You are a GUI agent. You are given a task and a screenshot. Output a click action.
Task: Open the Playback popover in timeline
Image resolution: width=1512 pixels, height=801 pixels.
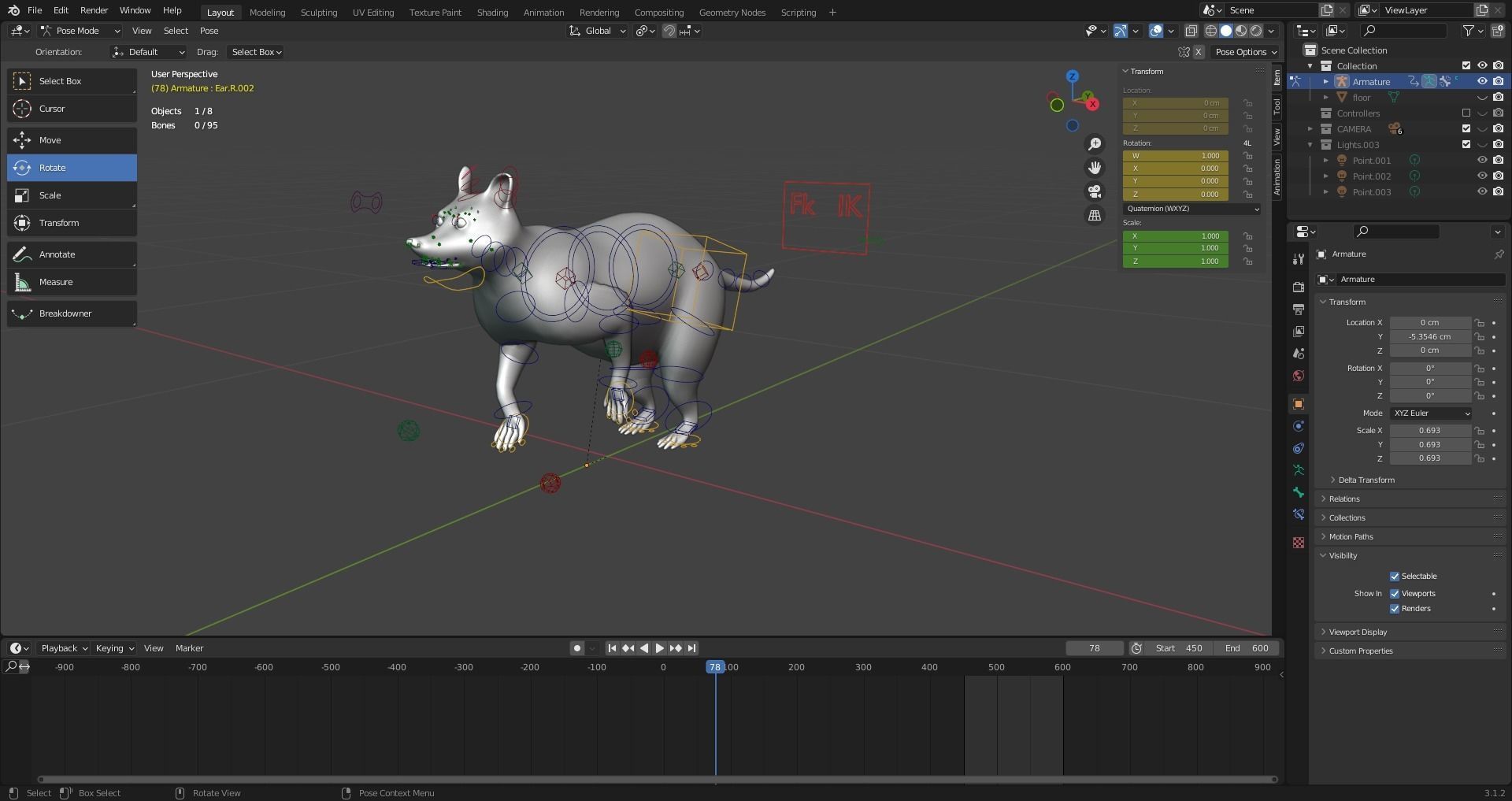tap(64, 648)
